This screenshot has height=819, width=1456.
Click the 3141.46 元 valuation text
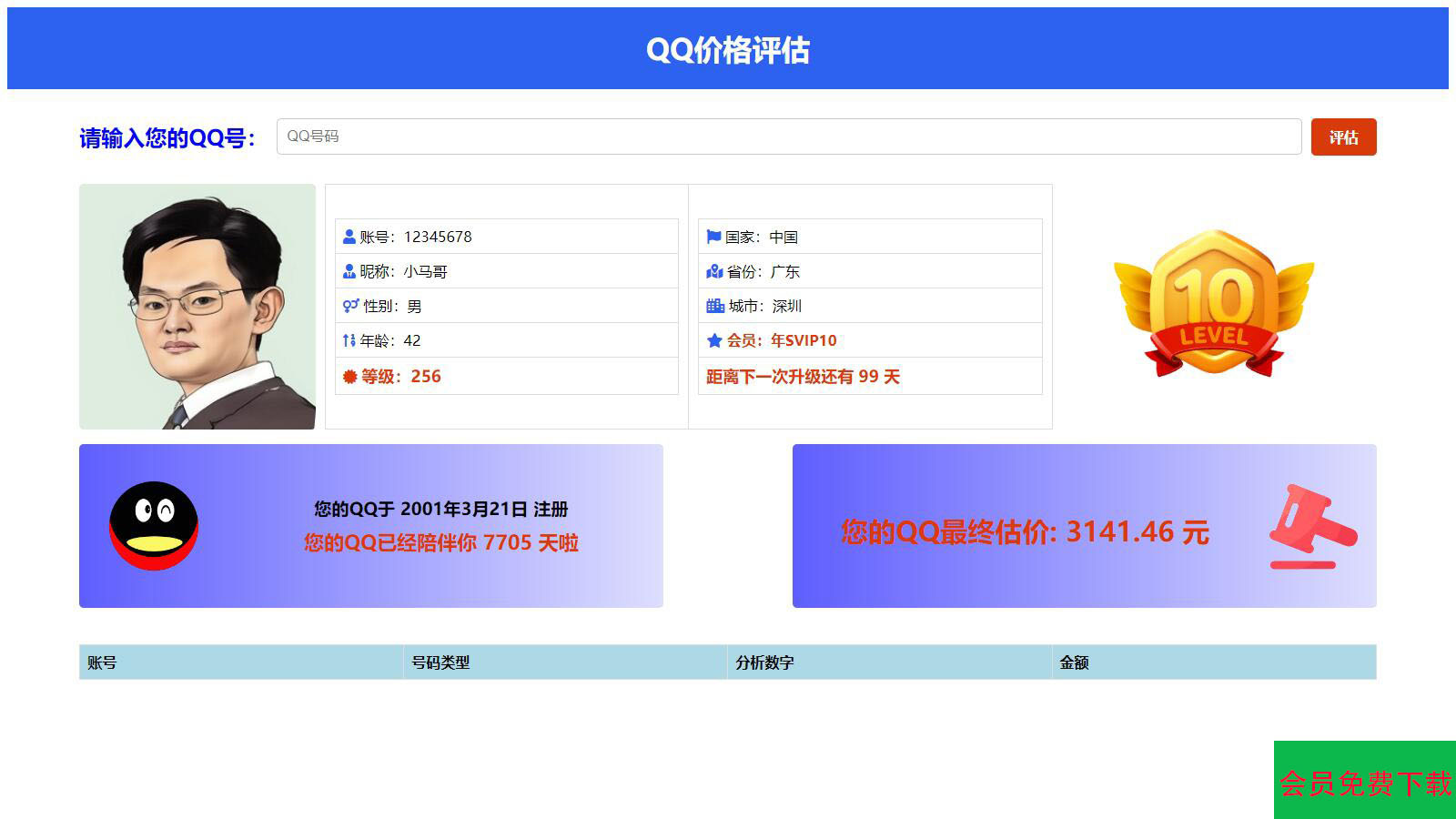pyautogui.click(x=1137, y=531)
